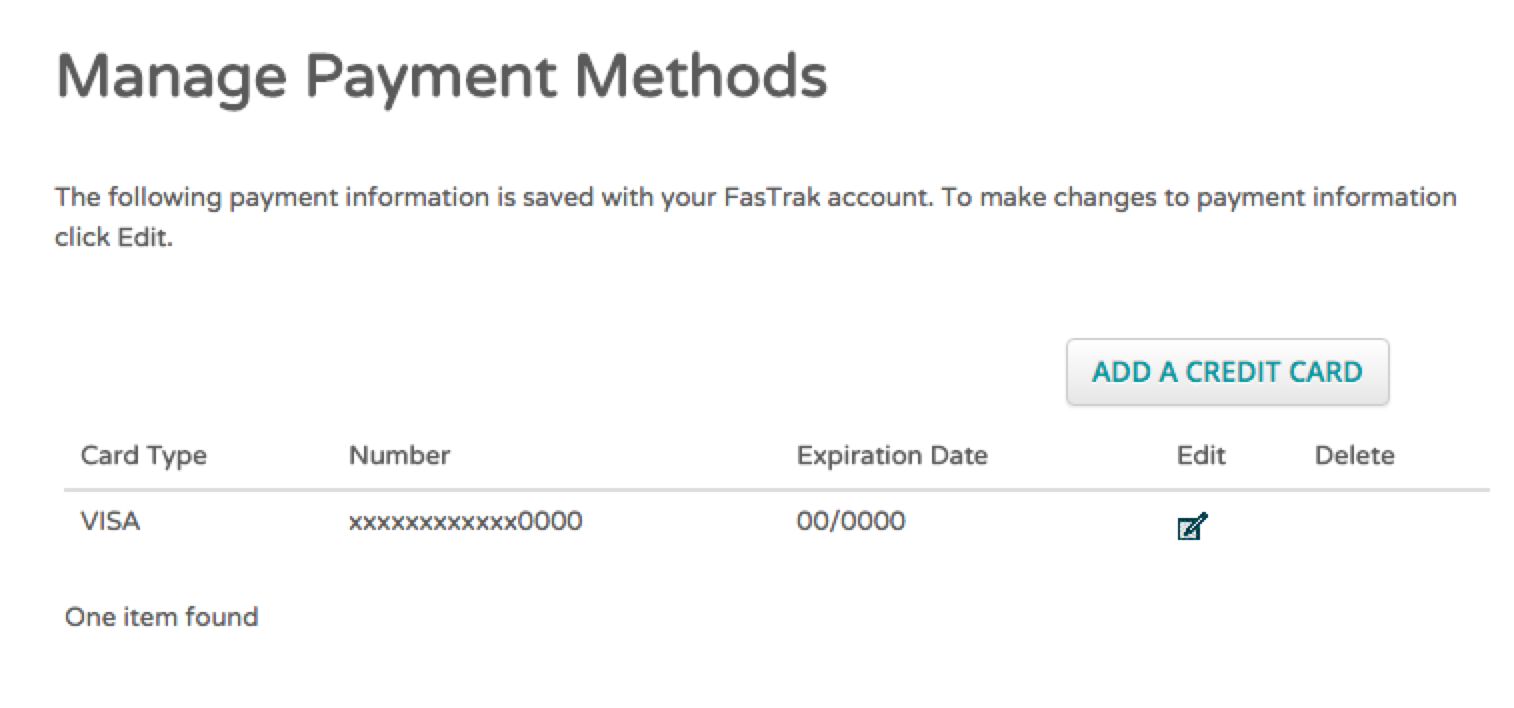
Task: Select the Number column header
Action: pos(399,456)
